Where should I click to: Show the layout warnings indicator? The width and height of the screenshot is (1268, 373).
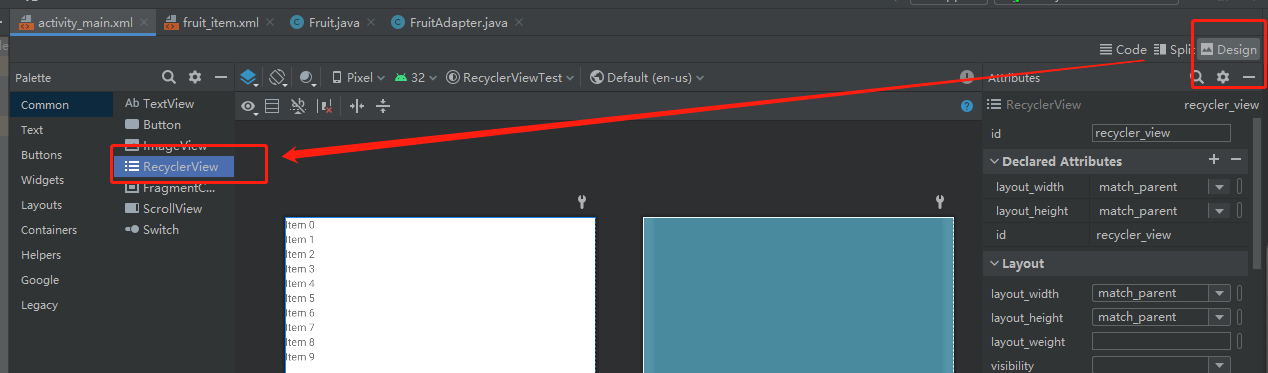tap(967, 77)
